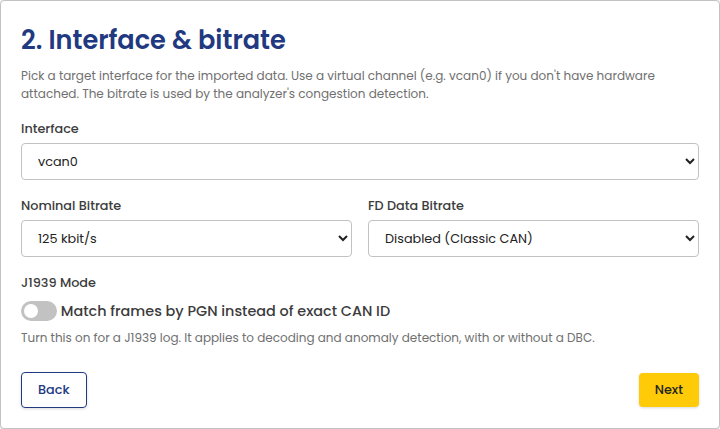The height and width of the screenshot is (429, 720).
Task: Toggle the J1939 Mode switch
Action: pos(39,311)
